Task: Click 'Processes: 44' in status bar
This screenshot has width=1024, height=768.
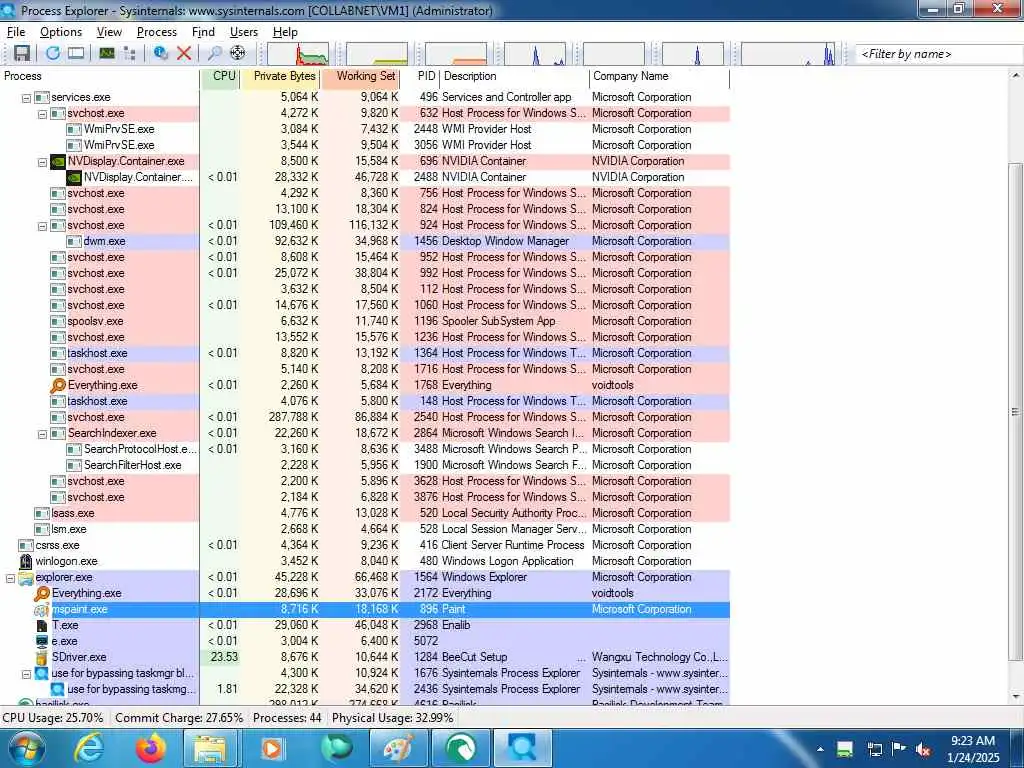Action: pos(287,718)
